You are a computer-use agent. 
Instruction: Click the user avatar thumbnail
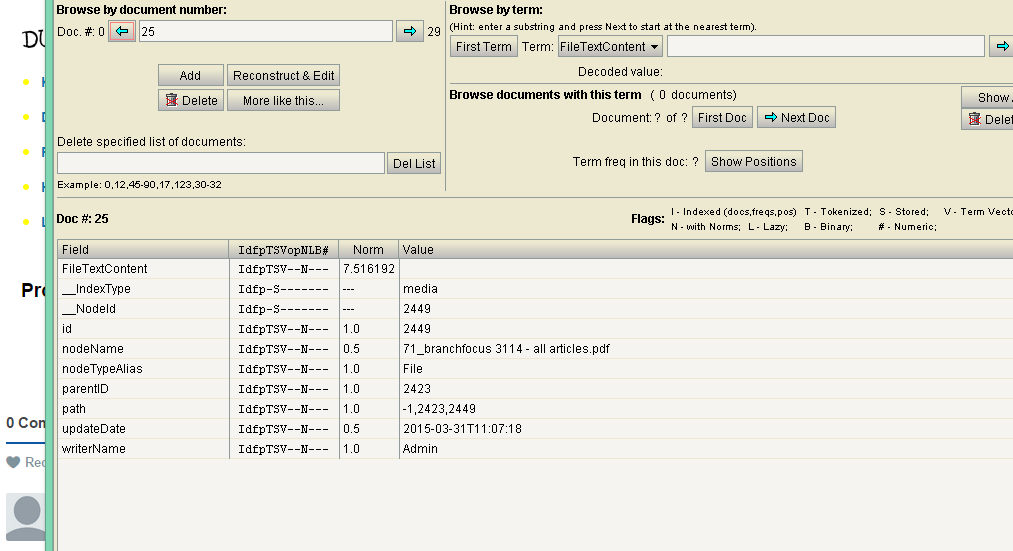(26, 516)
